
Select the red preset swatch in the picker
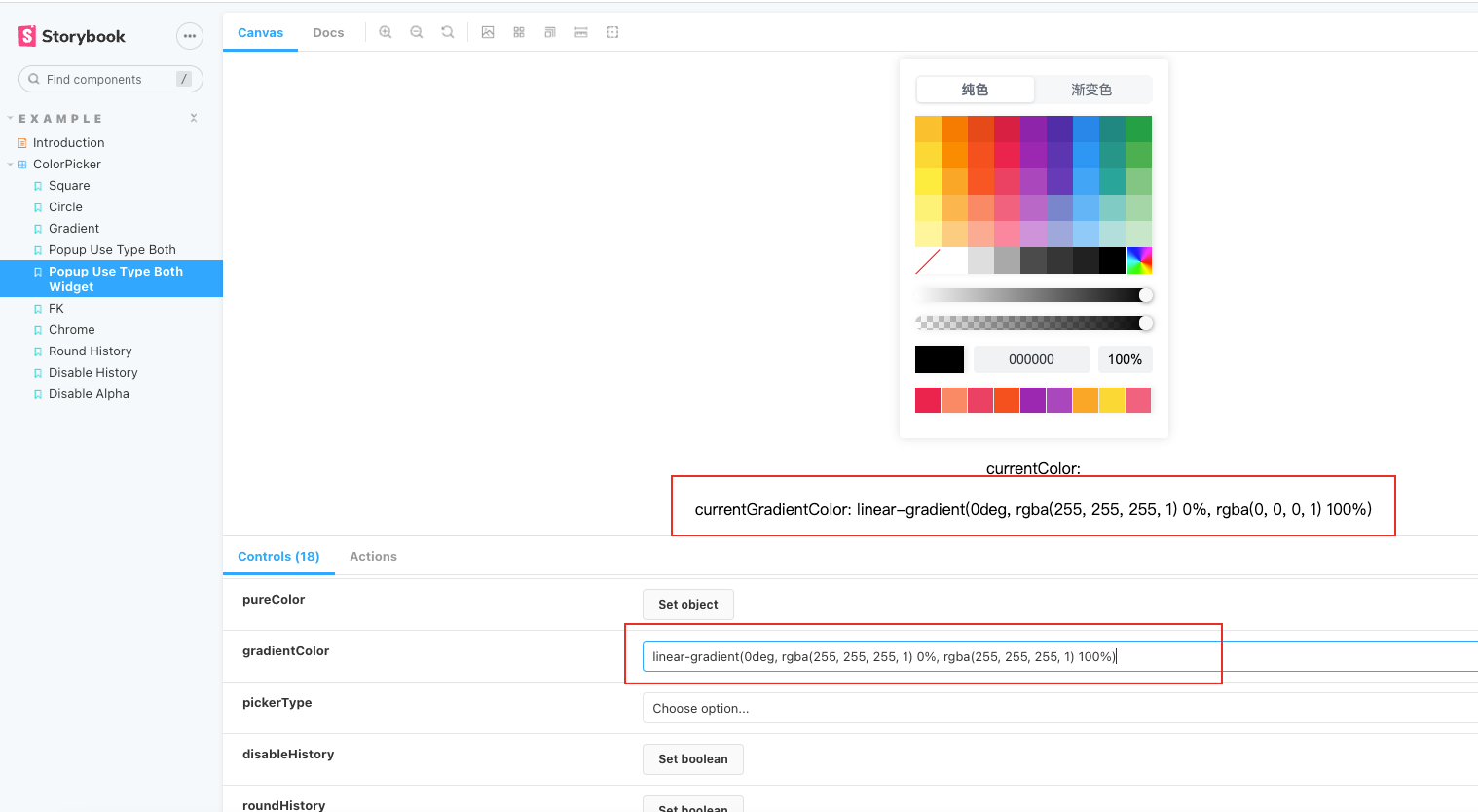tap(927, 399)
